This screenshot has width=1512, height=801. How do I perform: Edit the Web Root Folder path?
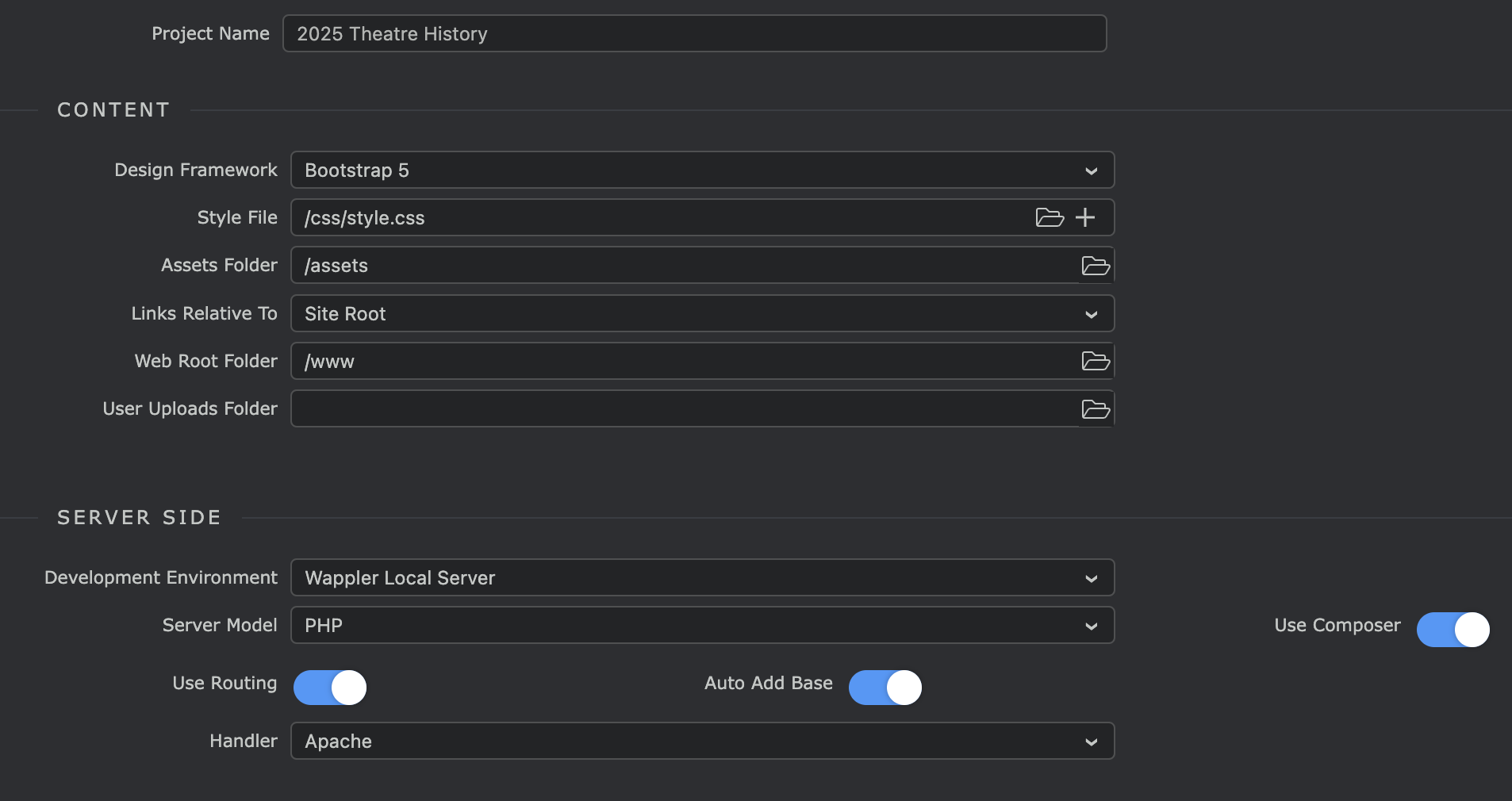pyautogui.click(x=682, y=362)
